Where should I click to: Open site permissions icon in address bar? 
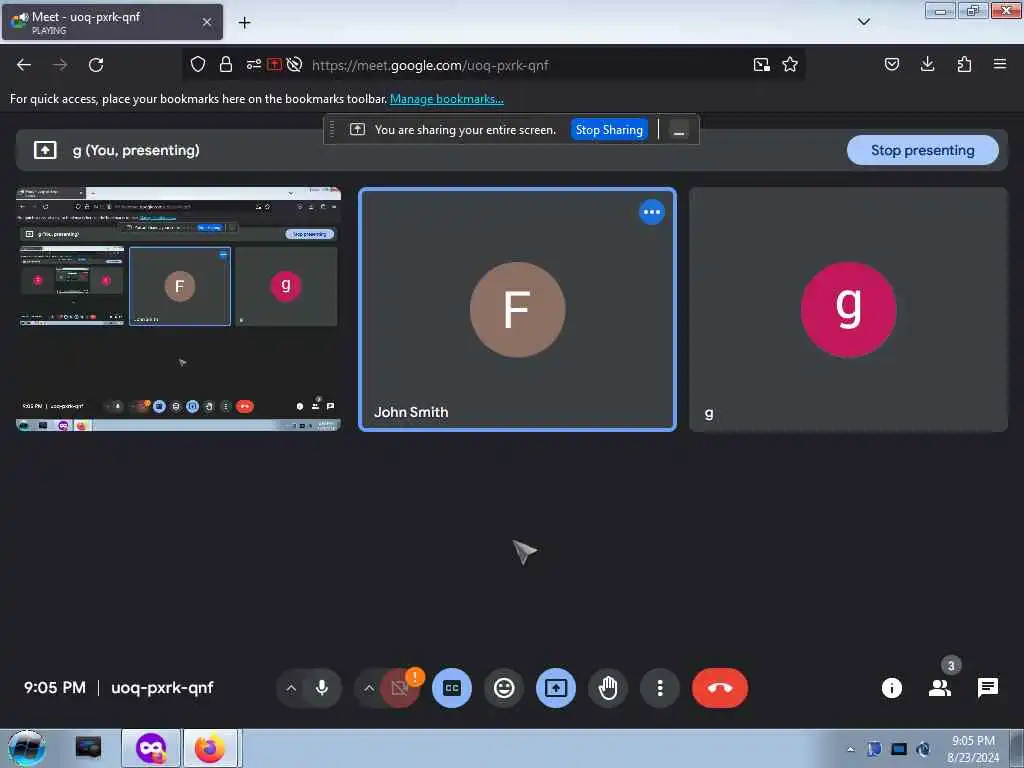[253, 64]
